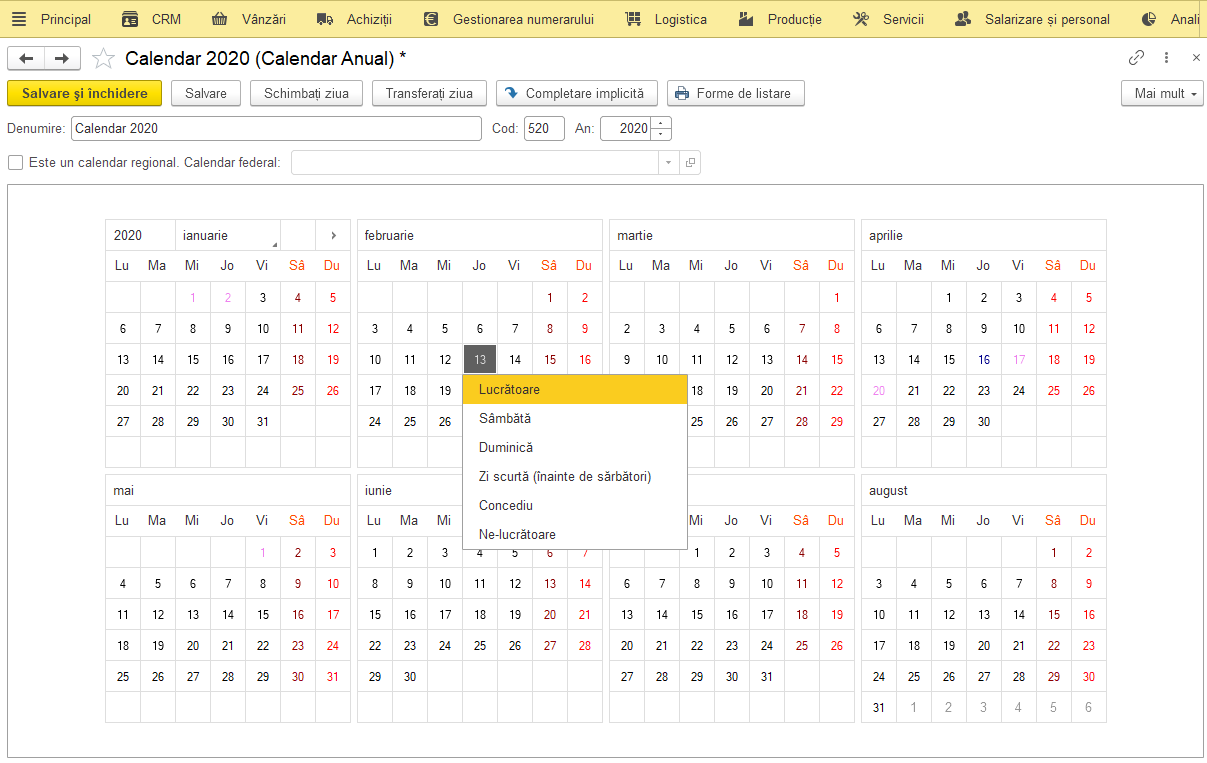Click the Forme de listare button
Viewport: 1207px width, 763px height.
point(735,93)
